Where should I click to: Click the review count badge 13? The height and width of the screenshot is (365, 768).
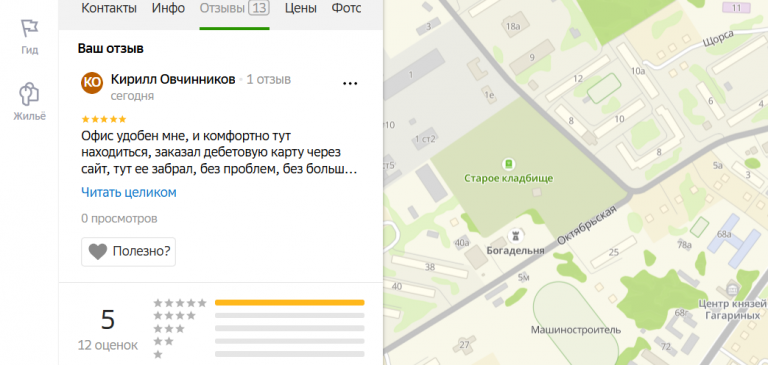click(x=259, y=8)
